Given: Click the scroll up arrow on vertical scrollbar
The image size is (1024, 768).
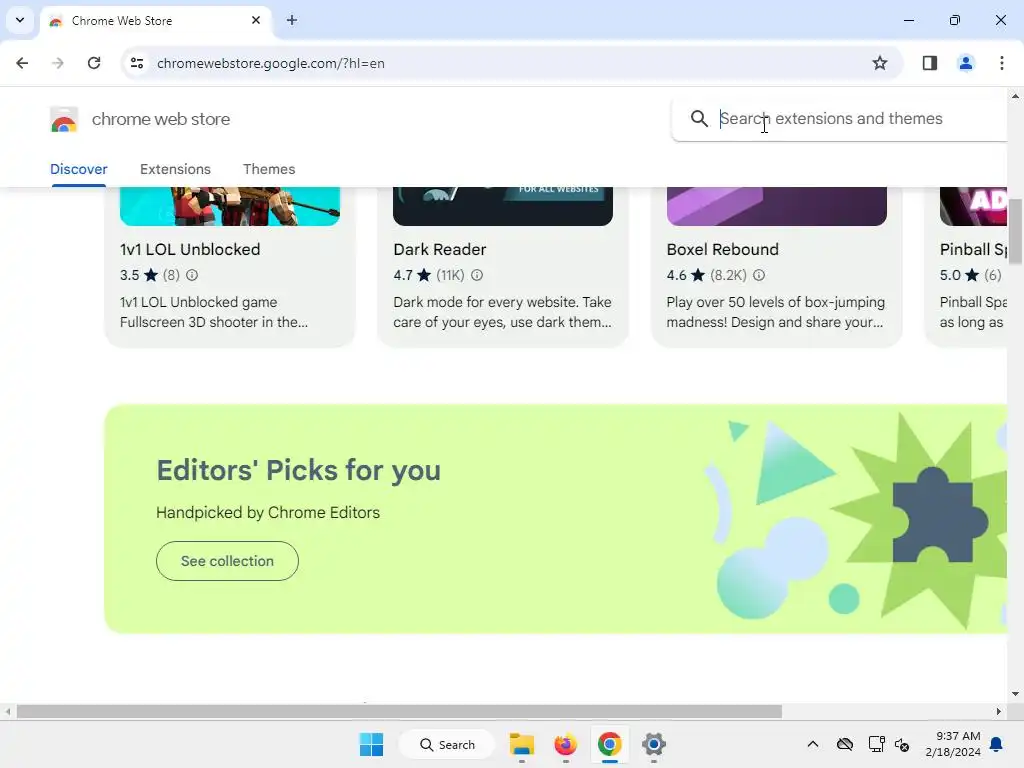Looking at the screenshot, I should [x=1015, y=96].
